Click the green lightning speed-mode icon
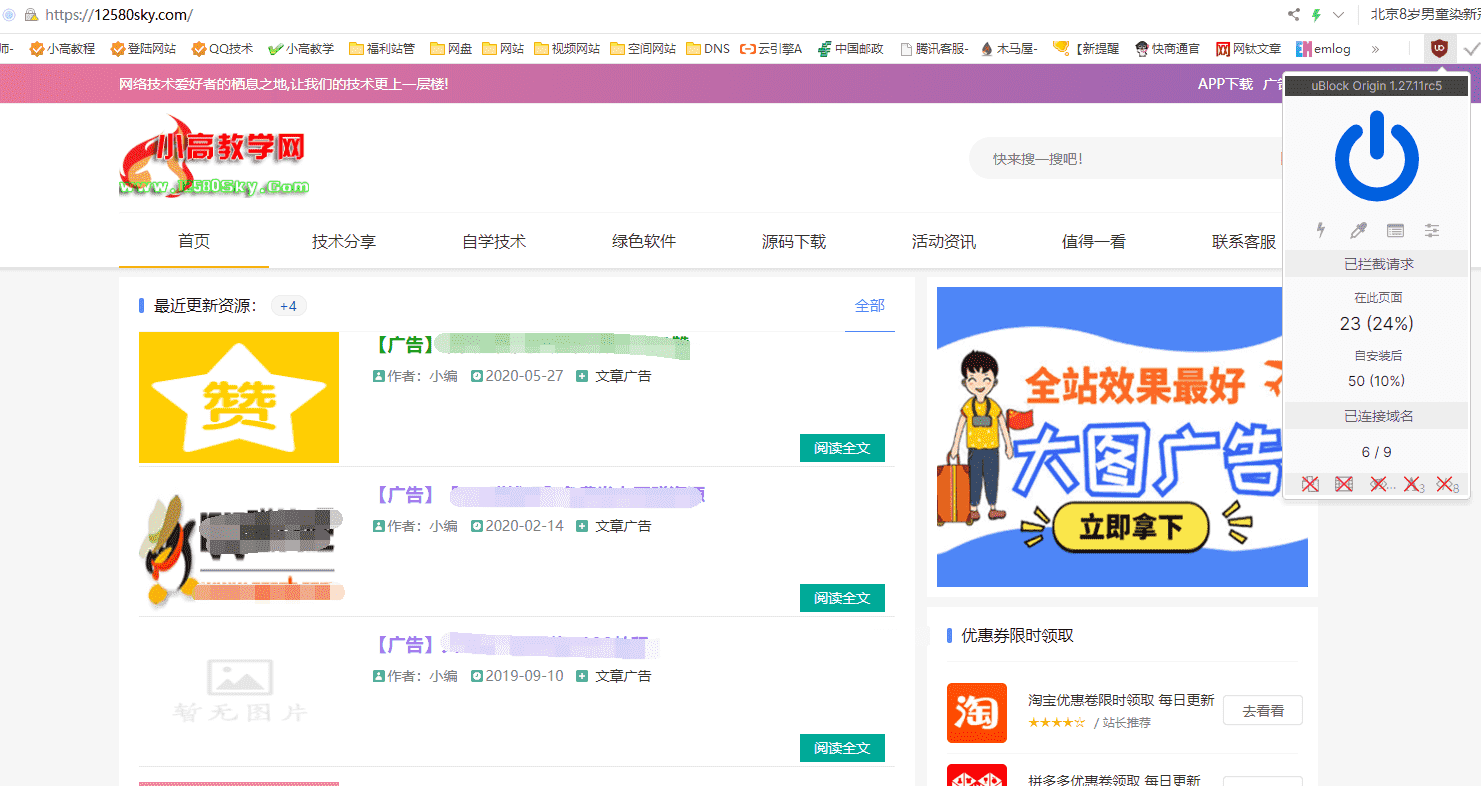Screen dimensions: 1481x786 coord(1316,15)
